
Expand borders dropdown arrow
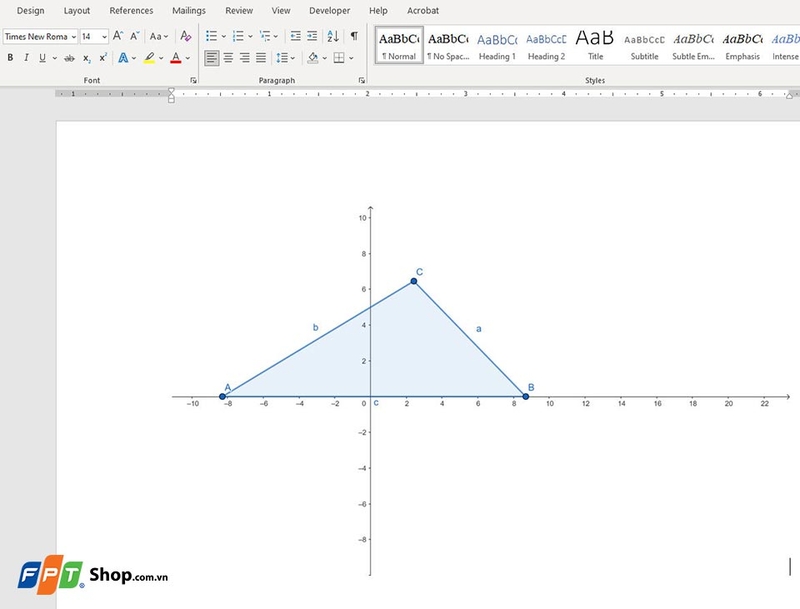tap(351, 58)
